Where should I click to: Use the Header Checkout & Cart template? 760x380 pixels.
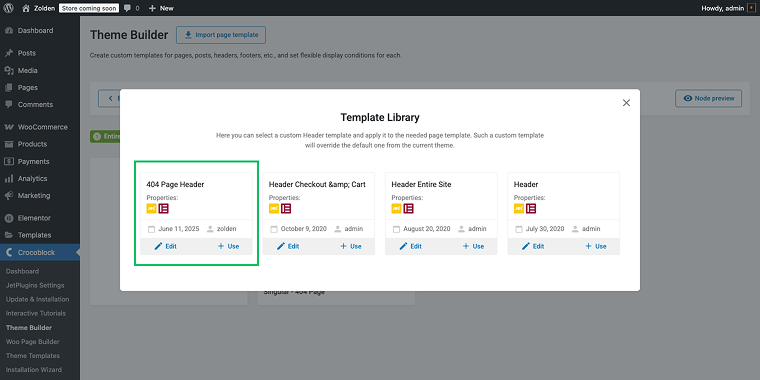351,246
